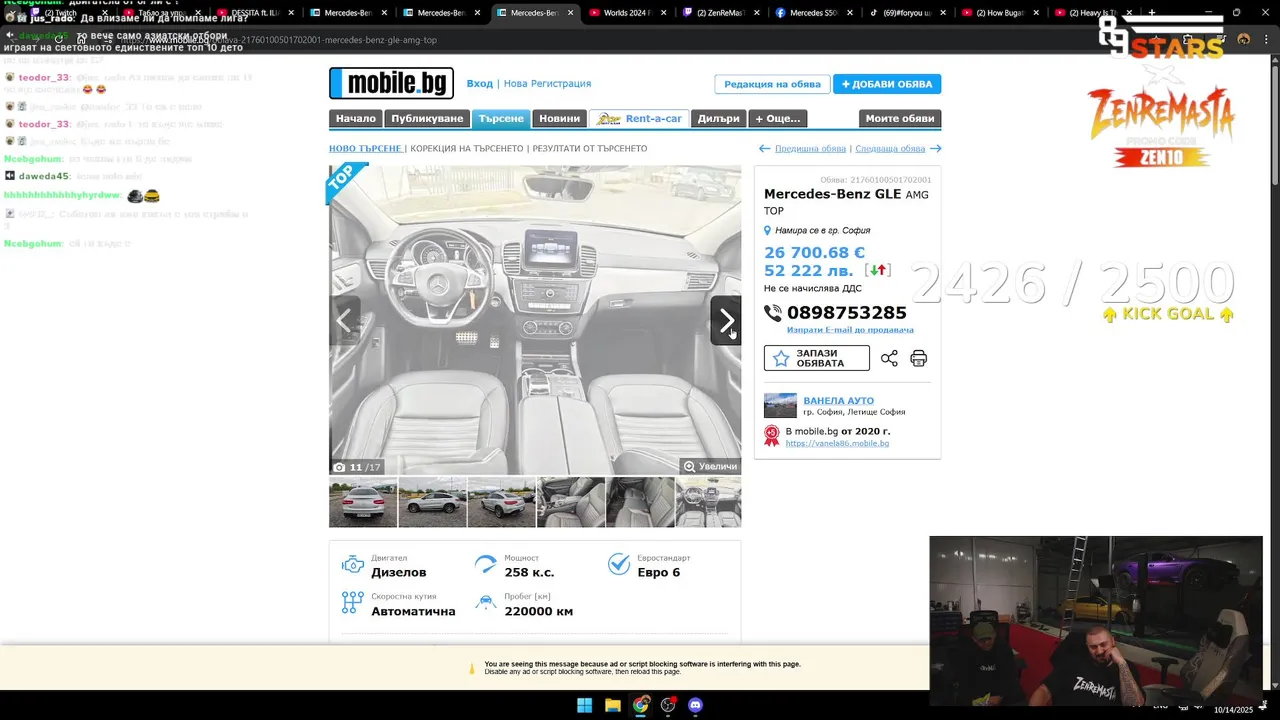Select third thumbnail, car front quarter view

(x=502, y=502)
